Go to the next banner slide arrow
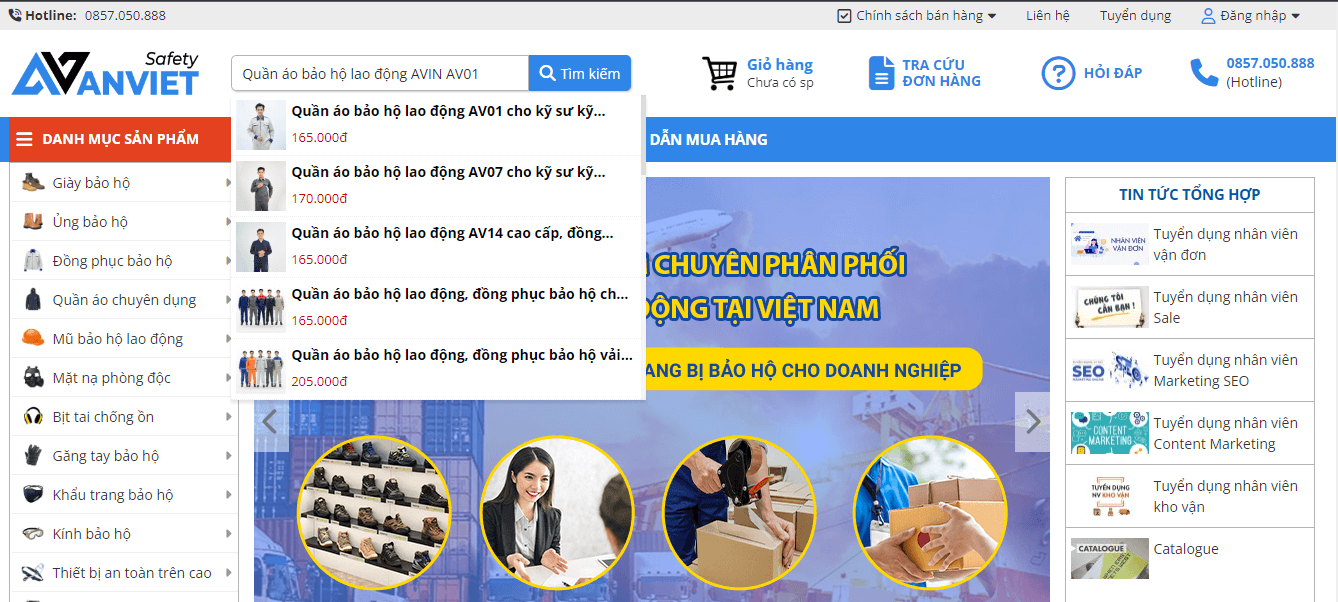This screenshot has width=1338, height=602. click(x=1032, y=421)
